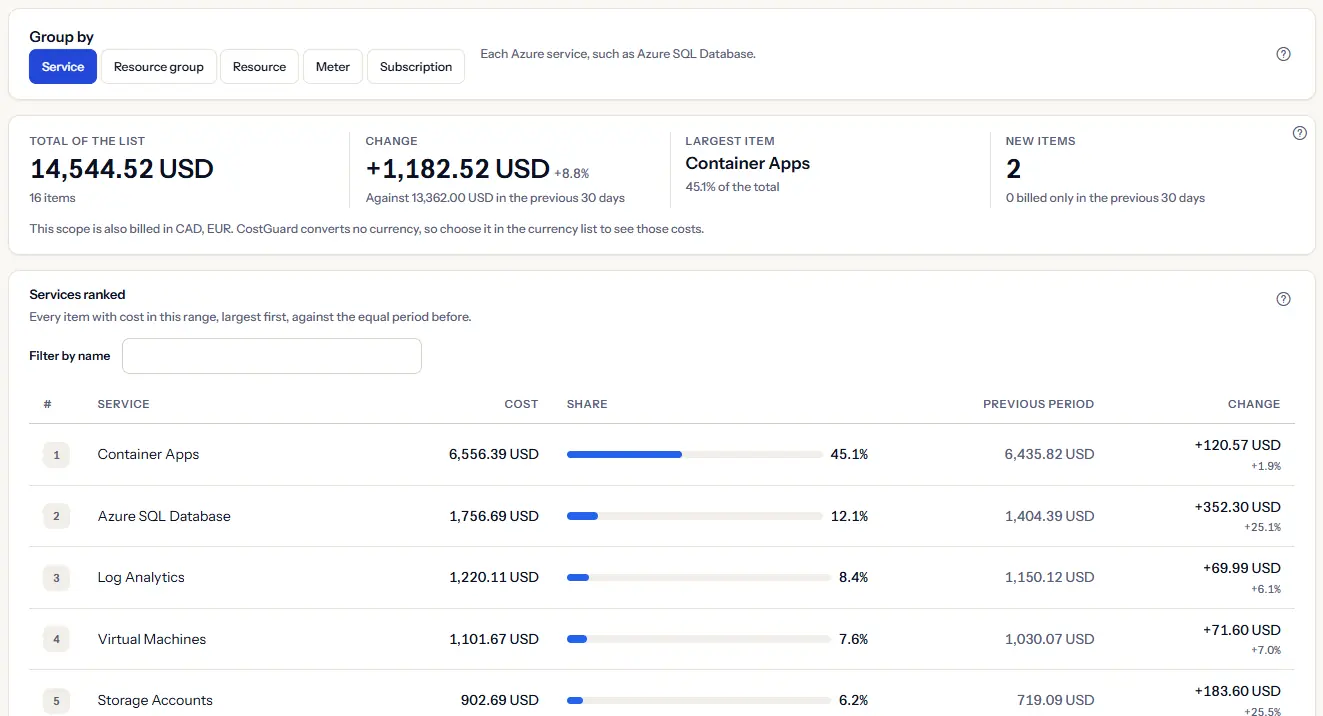Group costs by Subscription
1323x716 pixels.
pyautogui.click(x=416, y=67)
